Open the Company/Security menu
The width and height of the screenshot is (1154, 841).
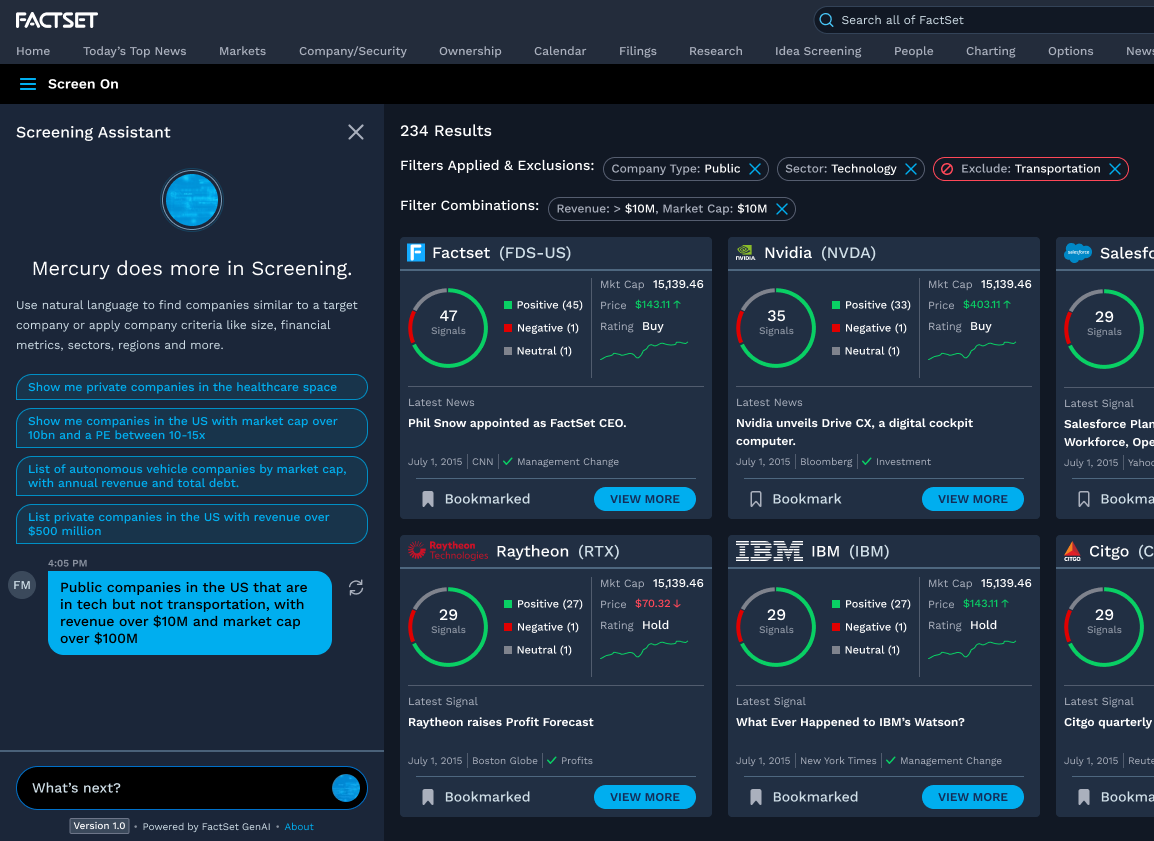click(353, 51)
